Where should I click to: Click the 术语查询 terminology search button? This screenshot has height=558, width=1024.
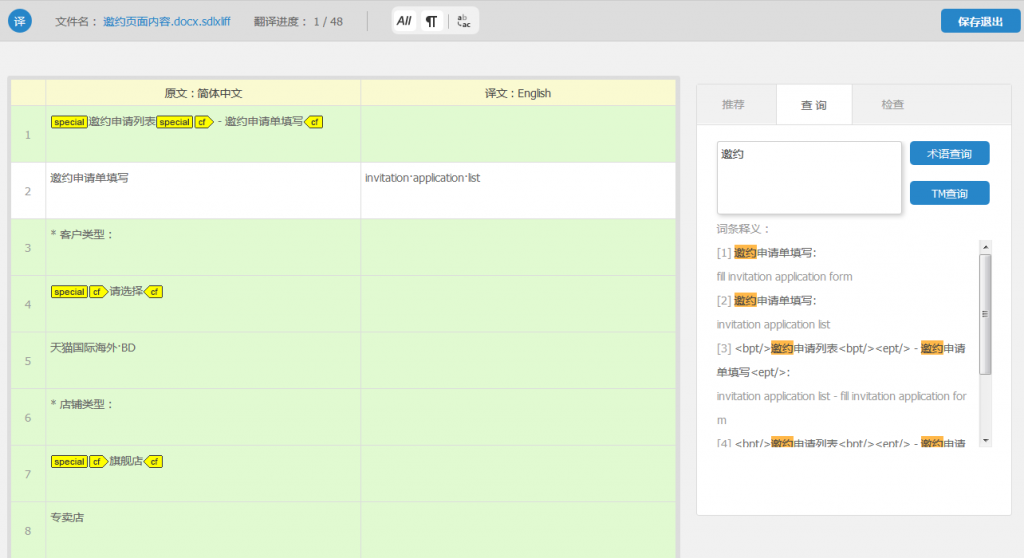949,154
